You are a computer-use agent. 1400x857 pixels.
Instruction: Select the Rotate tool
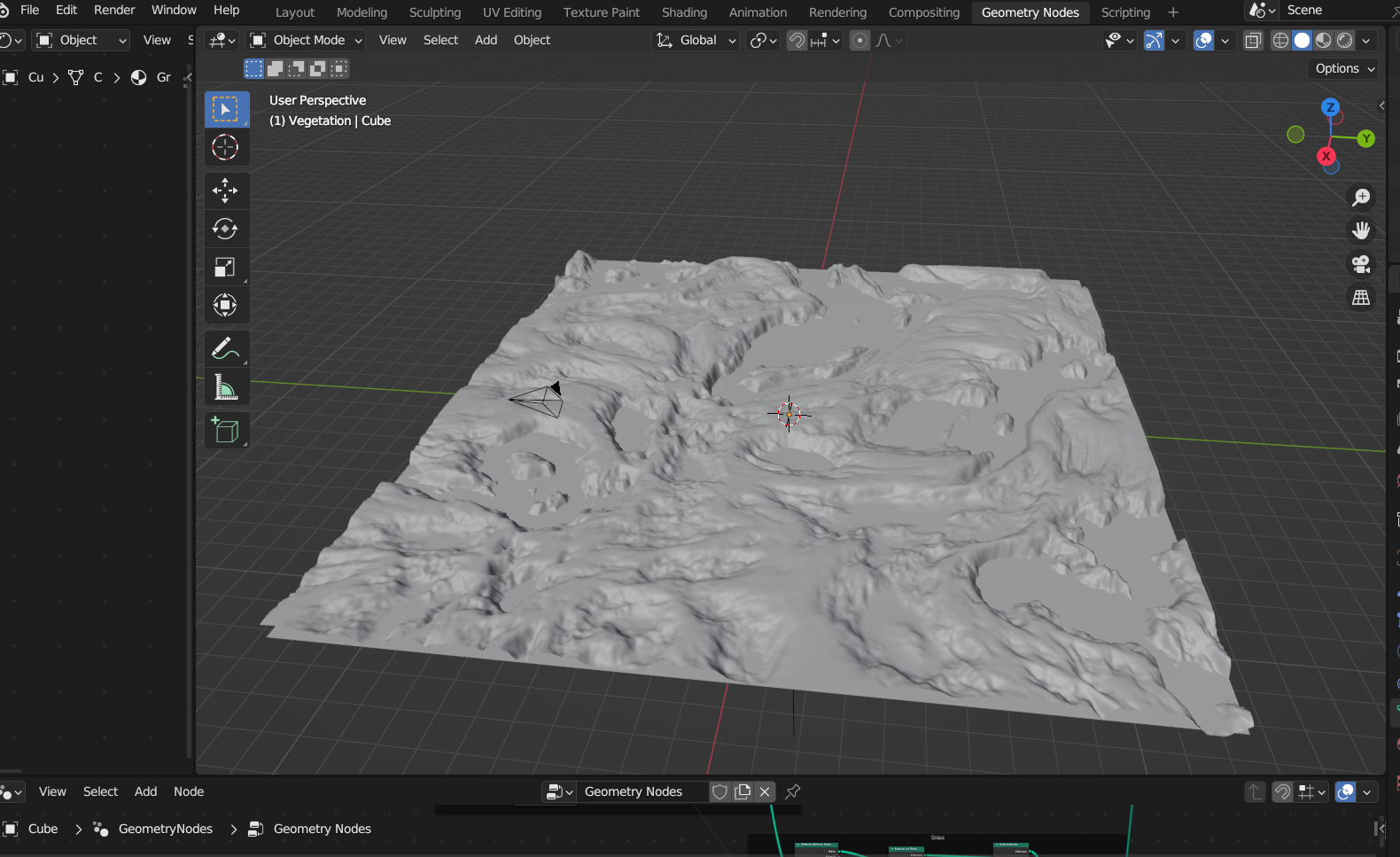pos(225,229)
